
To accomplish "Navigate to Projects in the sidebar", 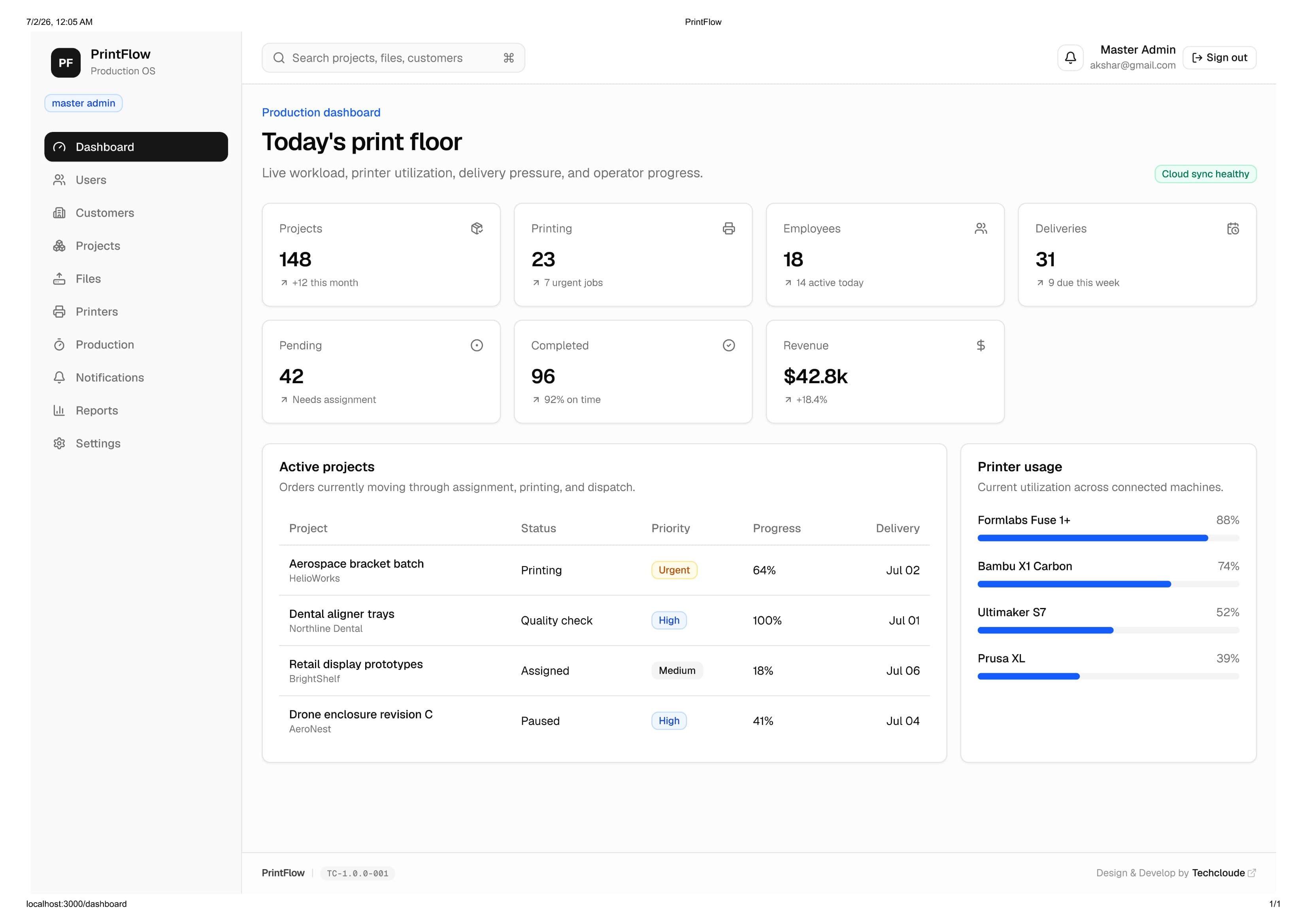I will point(136,247).
